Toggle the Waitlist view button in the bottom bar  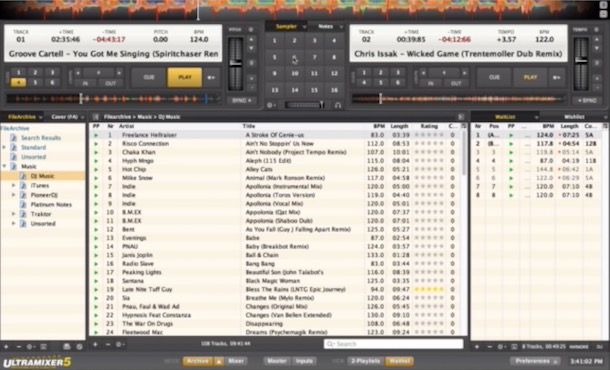coord(399,361)
